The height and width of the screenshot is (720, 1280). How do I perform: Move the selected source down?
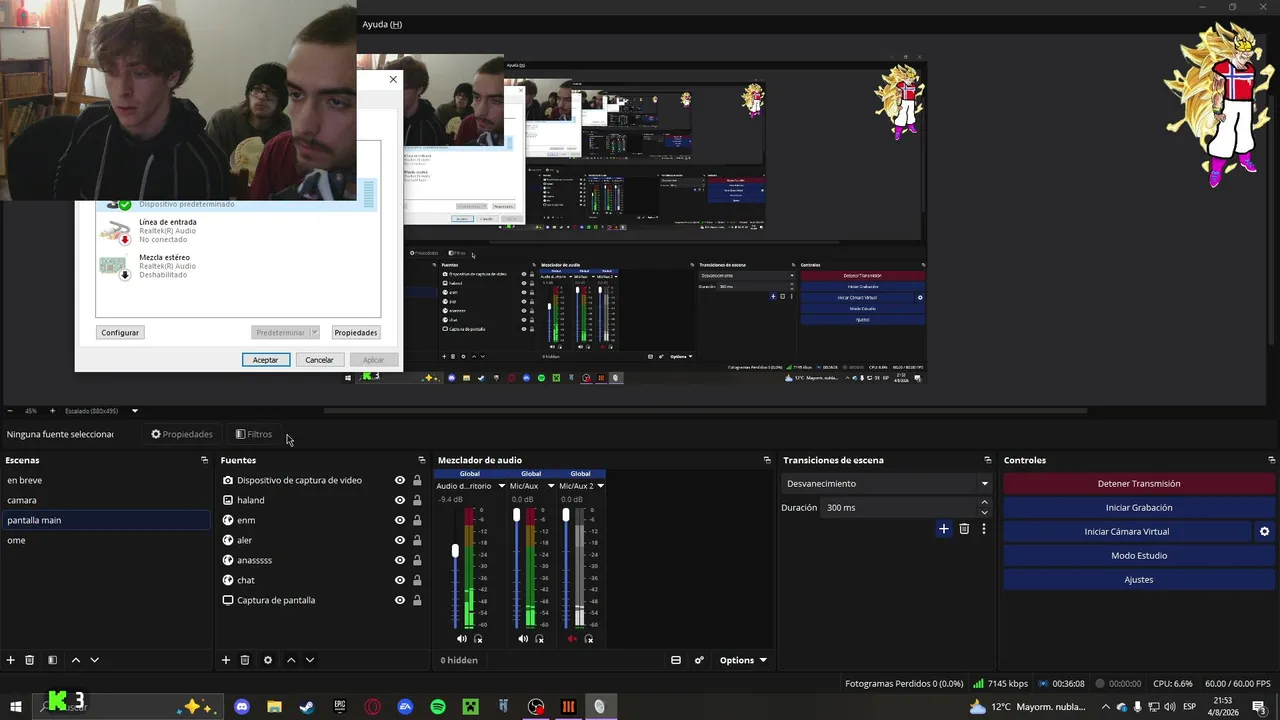pos(310,660)
